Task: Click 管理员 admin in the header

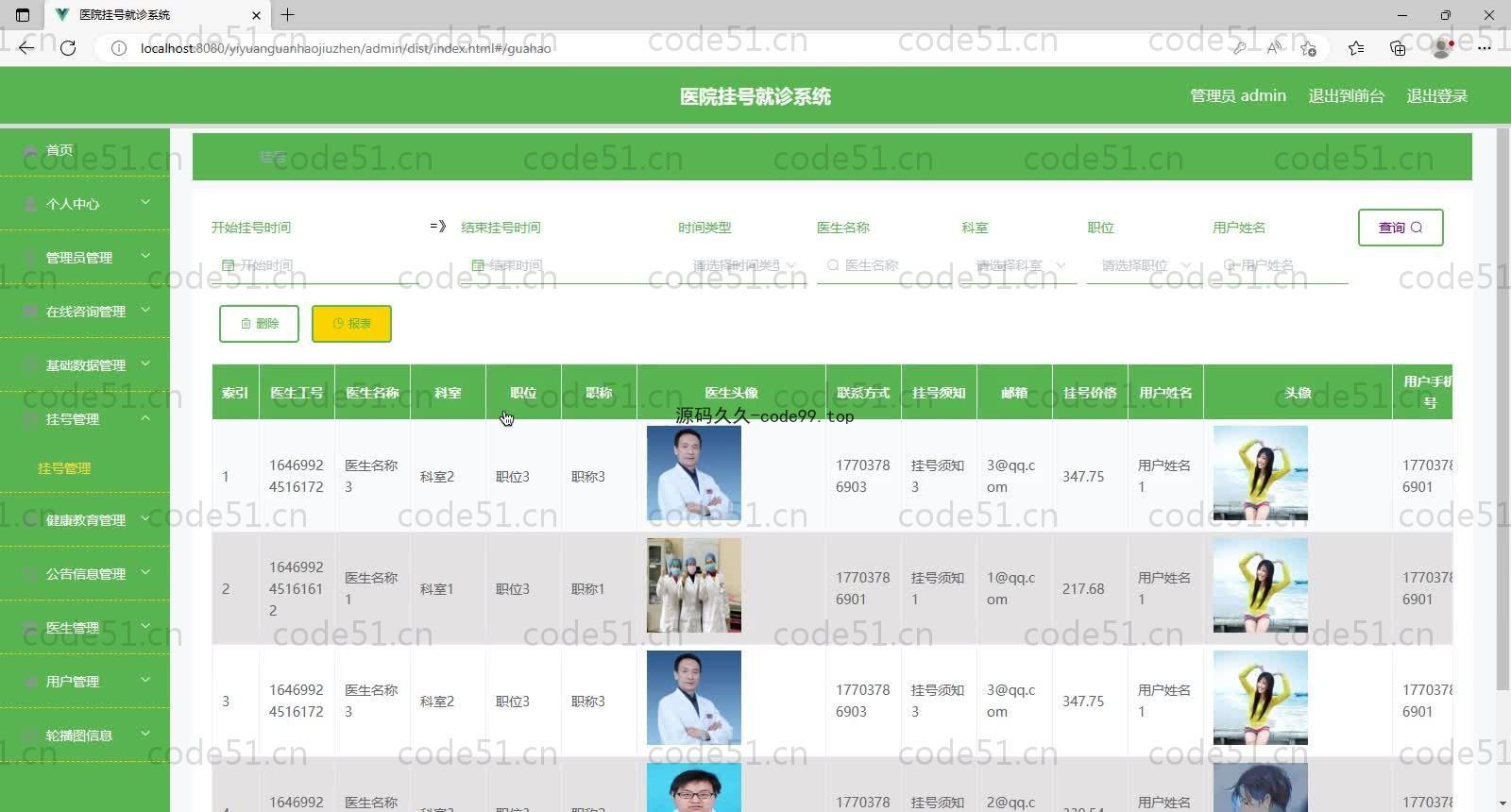Action: pyautogui.click(x=1238, y=95)
